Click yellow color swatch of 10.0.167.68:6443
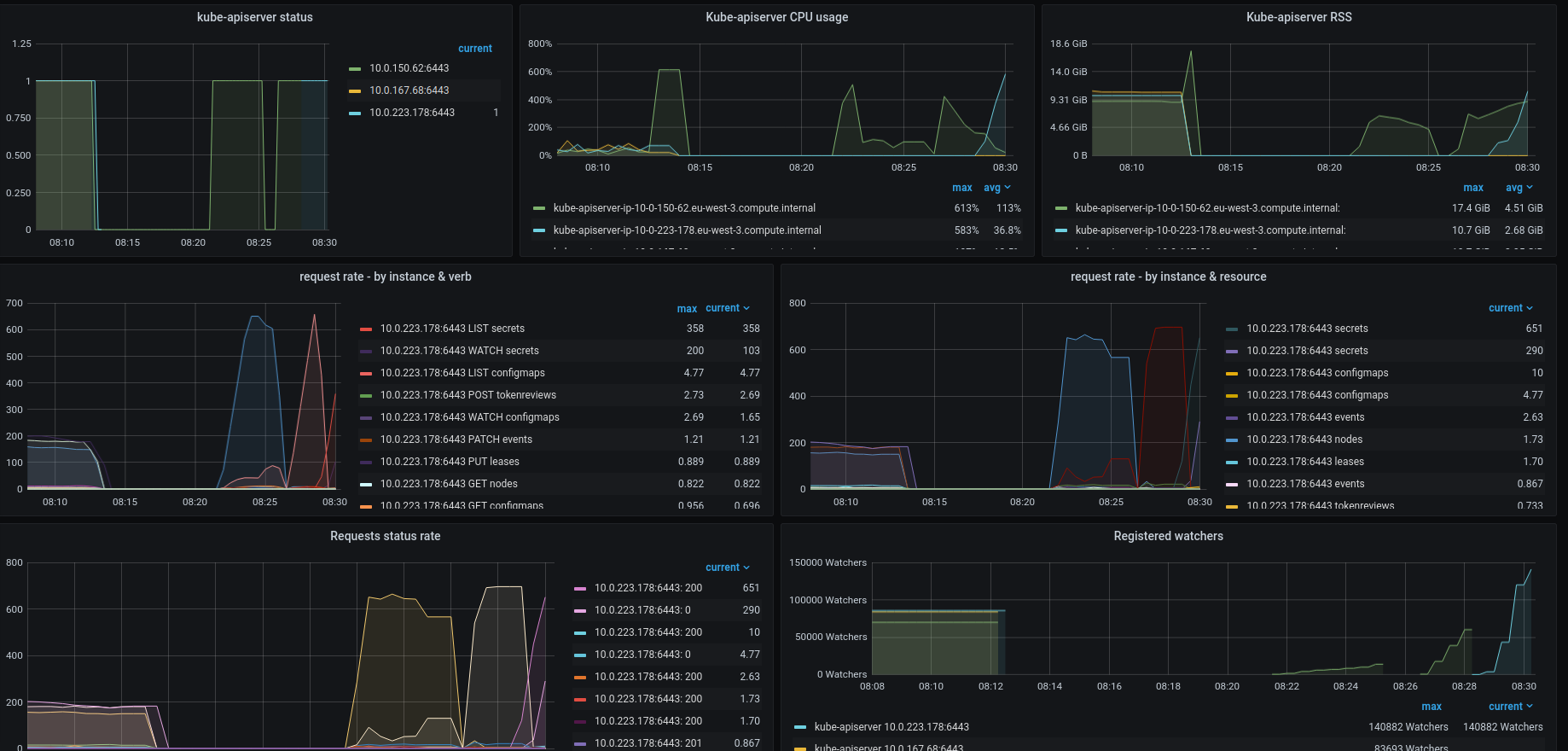 (355, 91)
